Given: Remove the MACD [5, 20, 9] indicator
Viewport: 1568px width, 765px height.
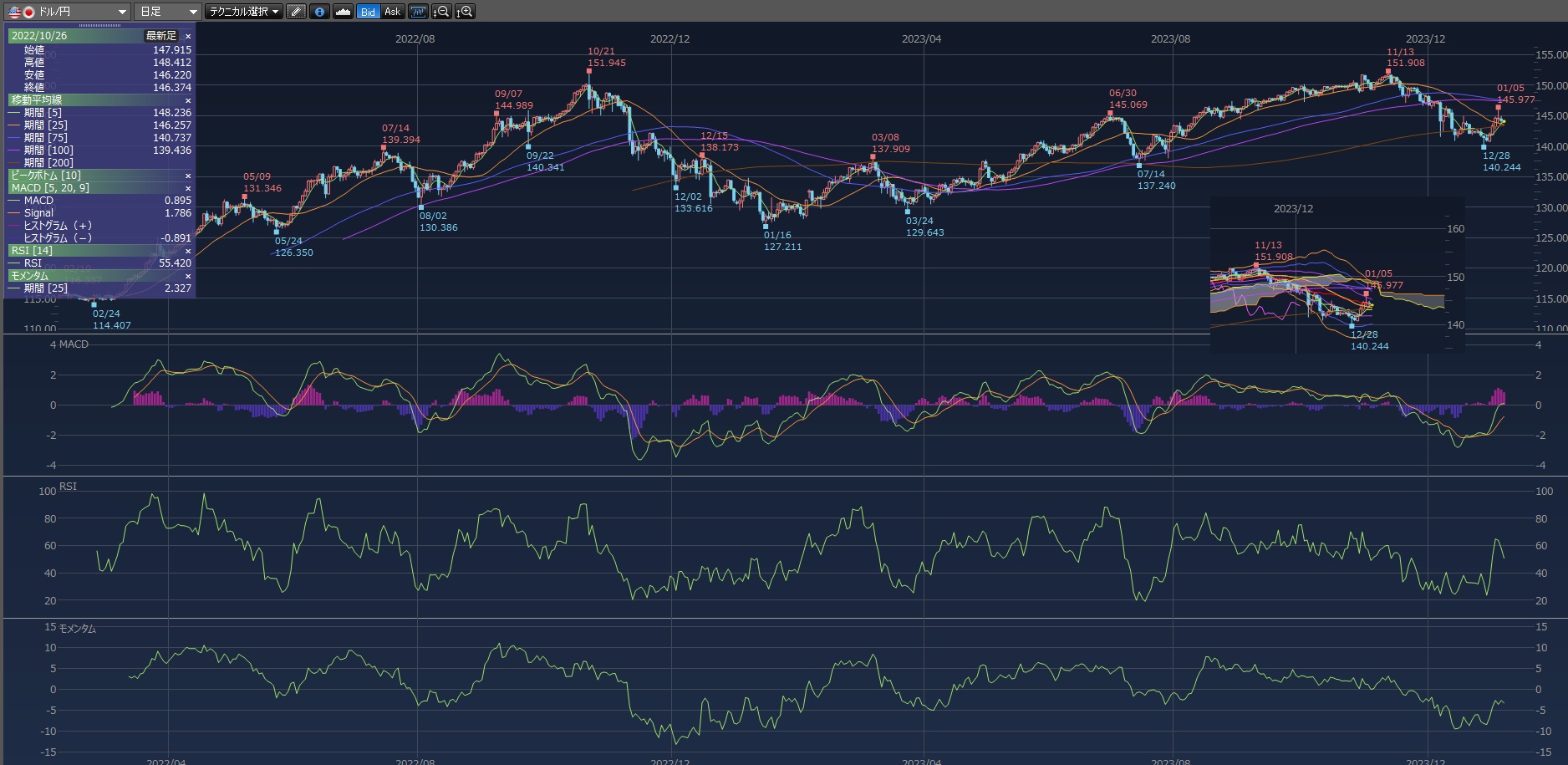Looking at the screenshot, I should [188, 188].
